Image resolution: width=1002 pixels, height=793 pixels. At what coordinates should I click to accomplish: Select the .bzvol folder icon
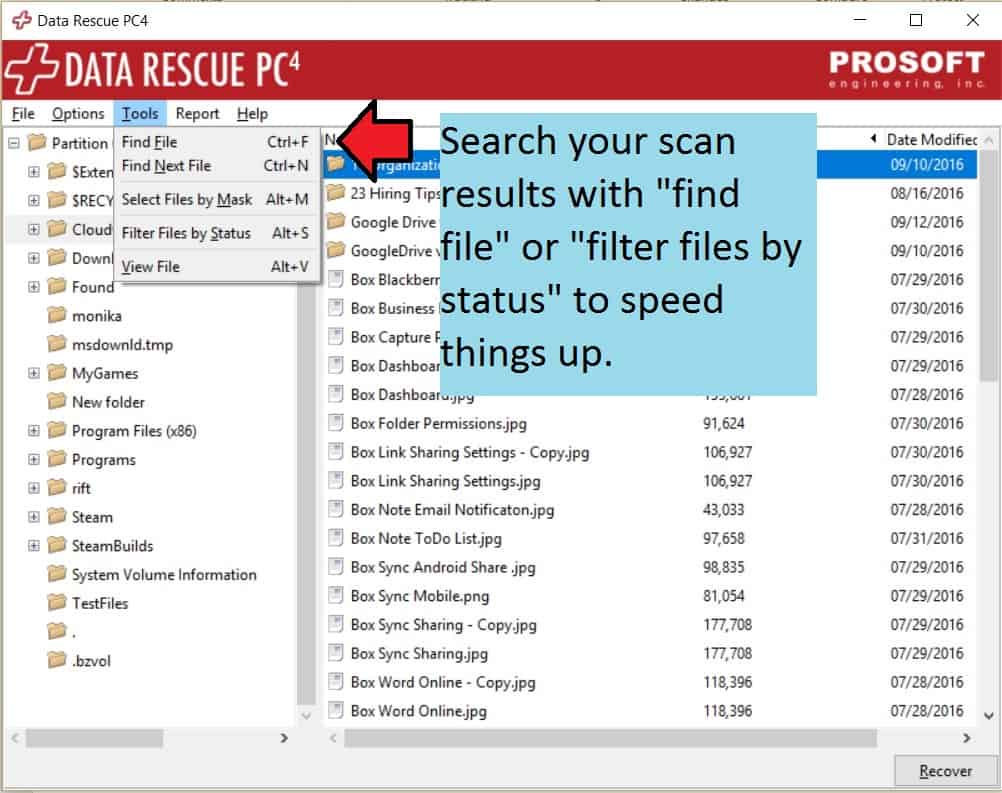point(57,660)
